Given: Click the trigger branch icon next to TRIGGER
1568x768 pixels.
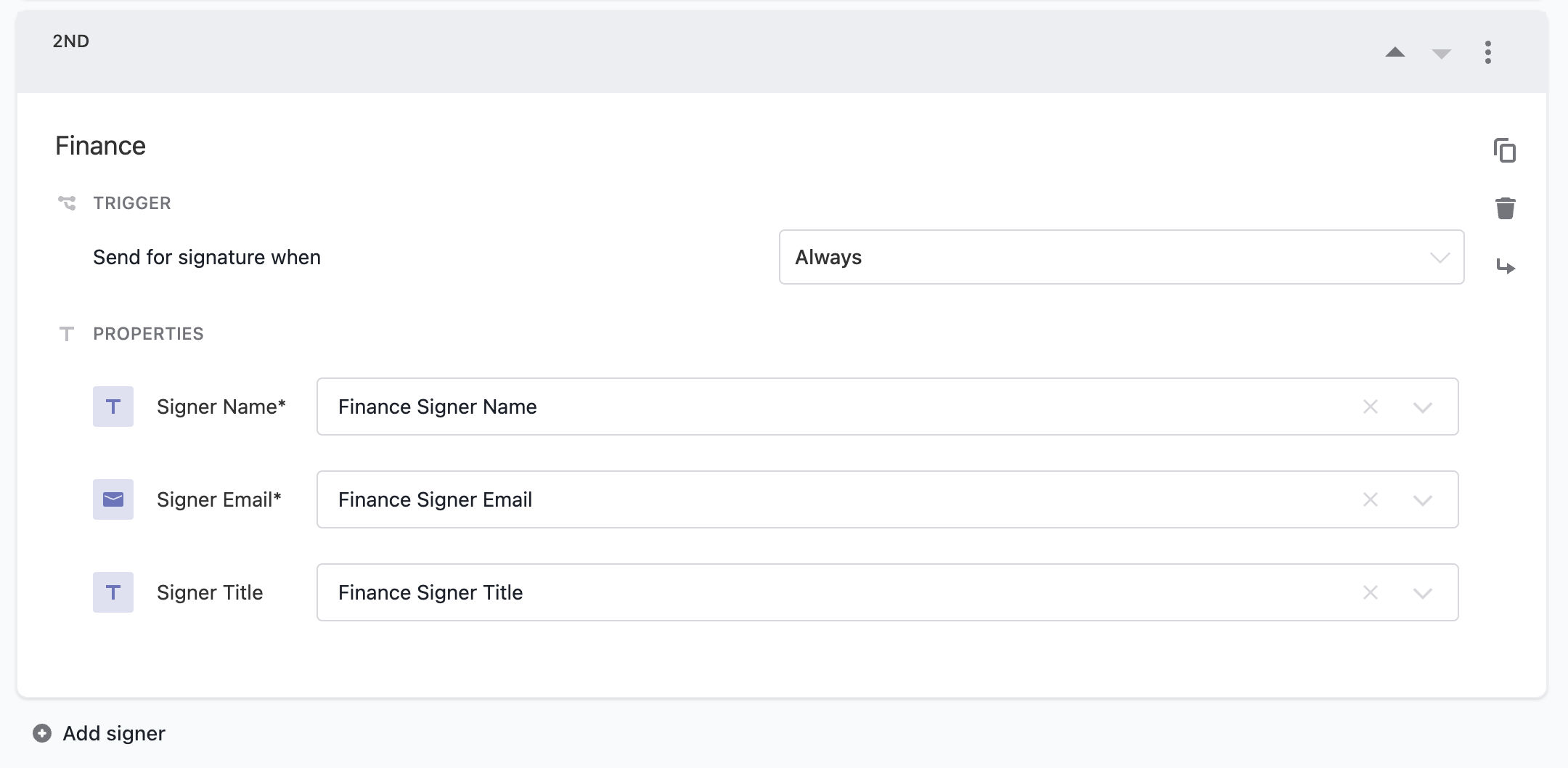Looking at the screenshot, I should [65, 203].
